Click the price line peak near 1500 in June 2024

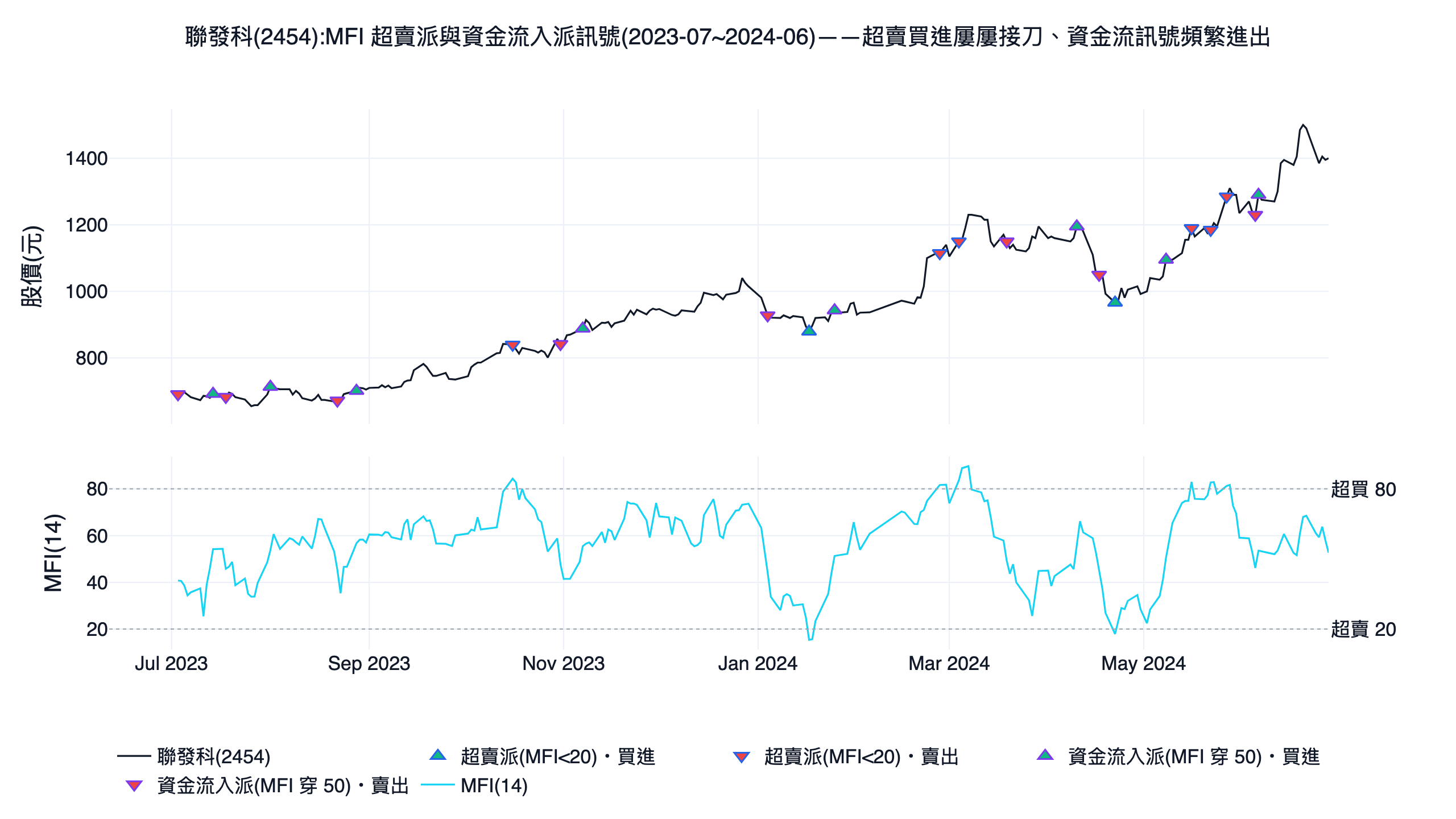[1303, 125]
